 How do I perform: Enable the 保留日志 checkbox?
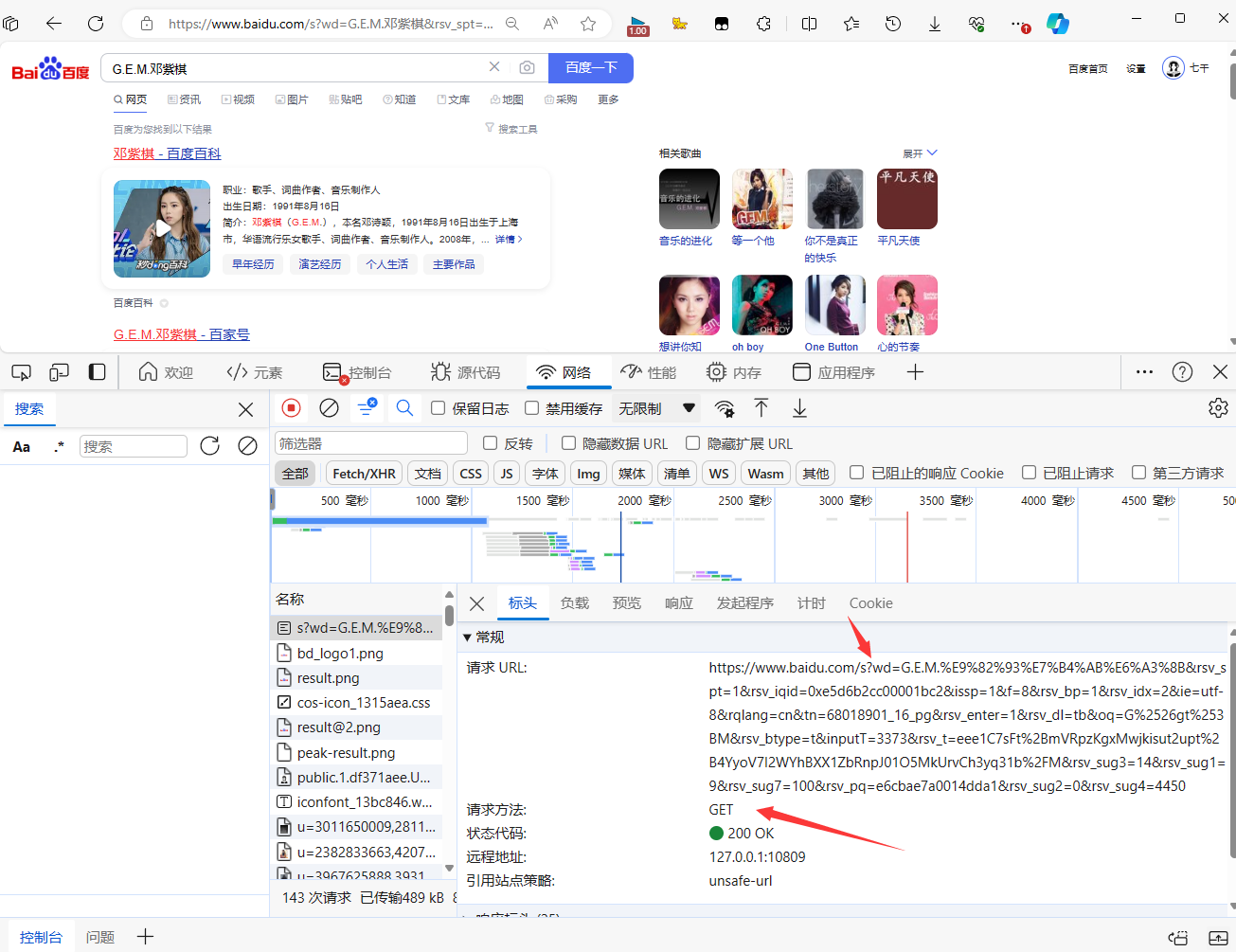click(439, 408)
